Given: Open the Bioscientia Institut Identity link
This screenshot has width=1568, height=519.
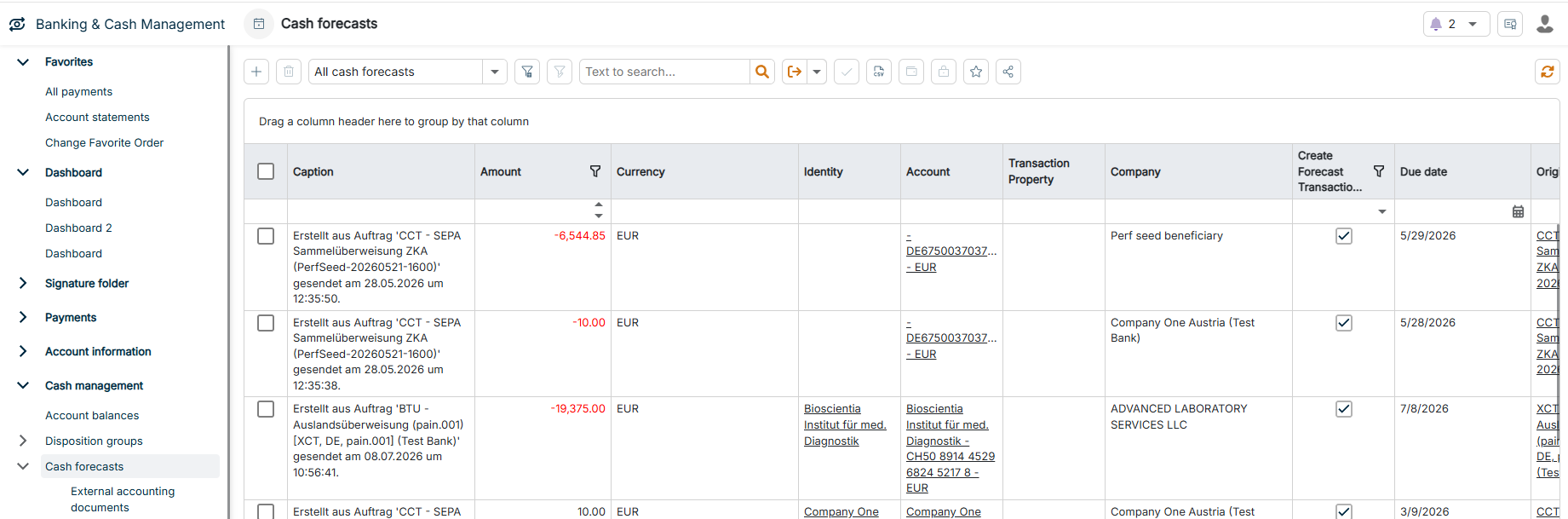Looking at the screenshot, I should click(845, 424).
